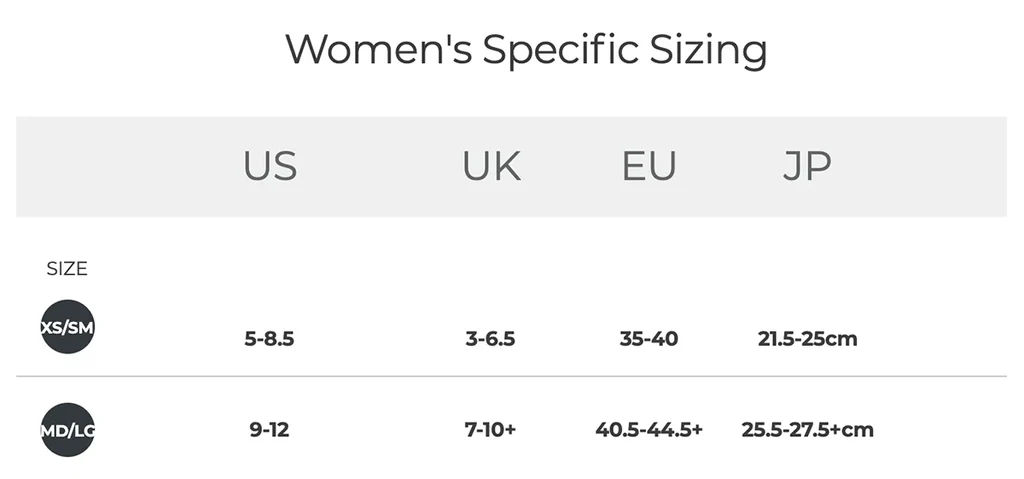Select the US column header

270,167
